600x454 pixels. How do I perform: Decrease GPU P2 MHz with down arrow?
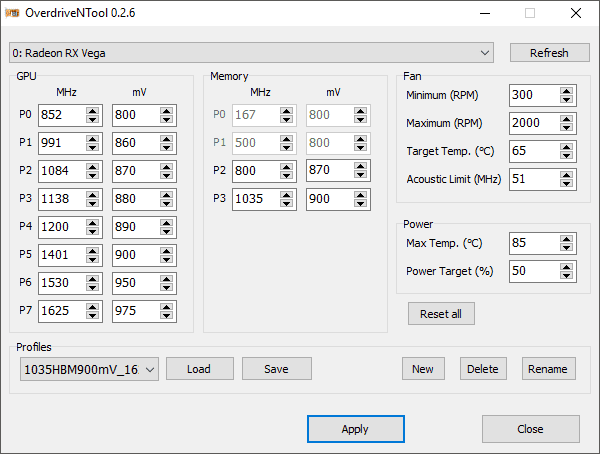[x=92, y=175]
